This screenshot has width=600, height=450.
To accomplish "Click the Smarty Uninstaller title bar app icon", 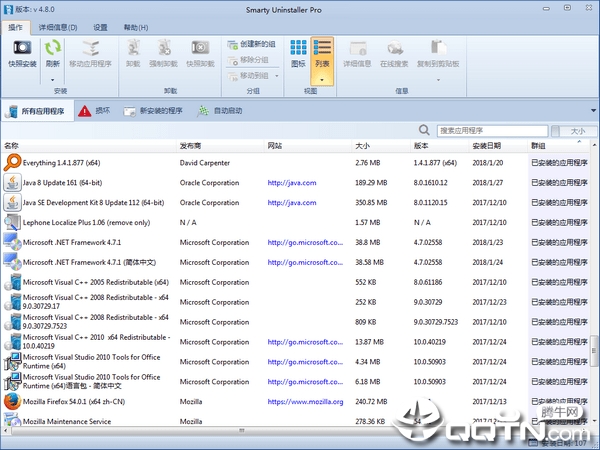I will 8,9.
